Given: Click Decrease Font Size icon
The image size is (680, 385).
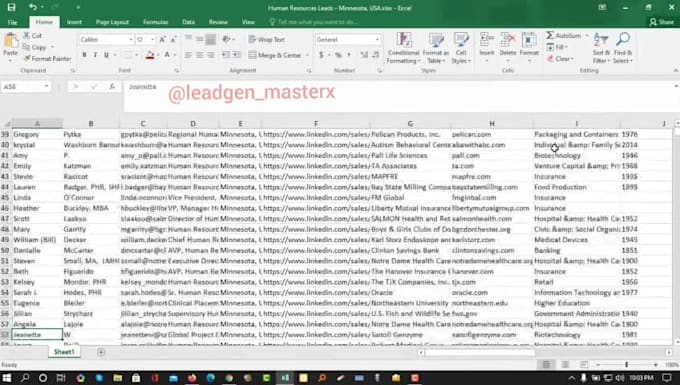Looking at the screenshot, I should [173, 39].
